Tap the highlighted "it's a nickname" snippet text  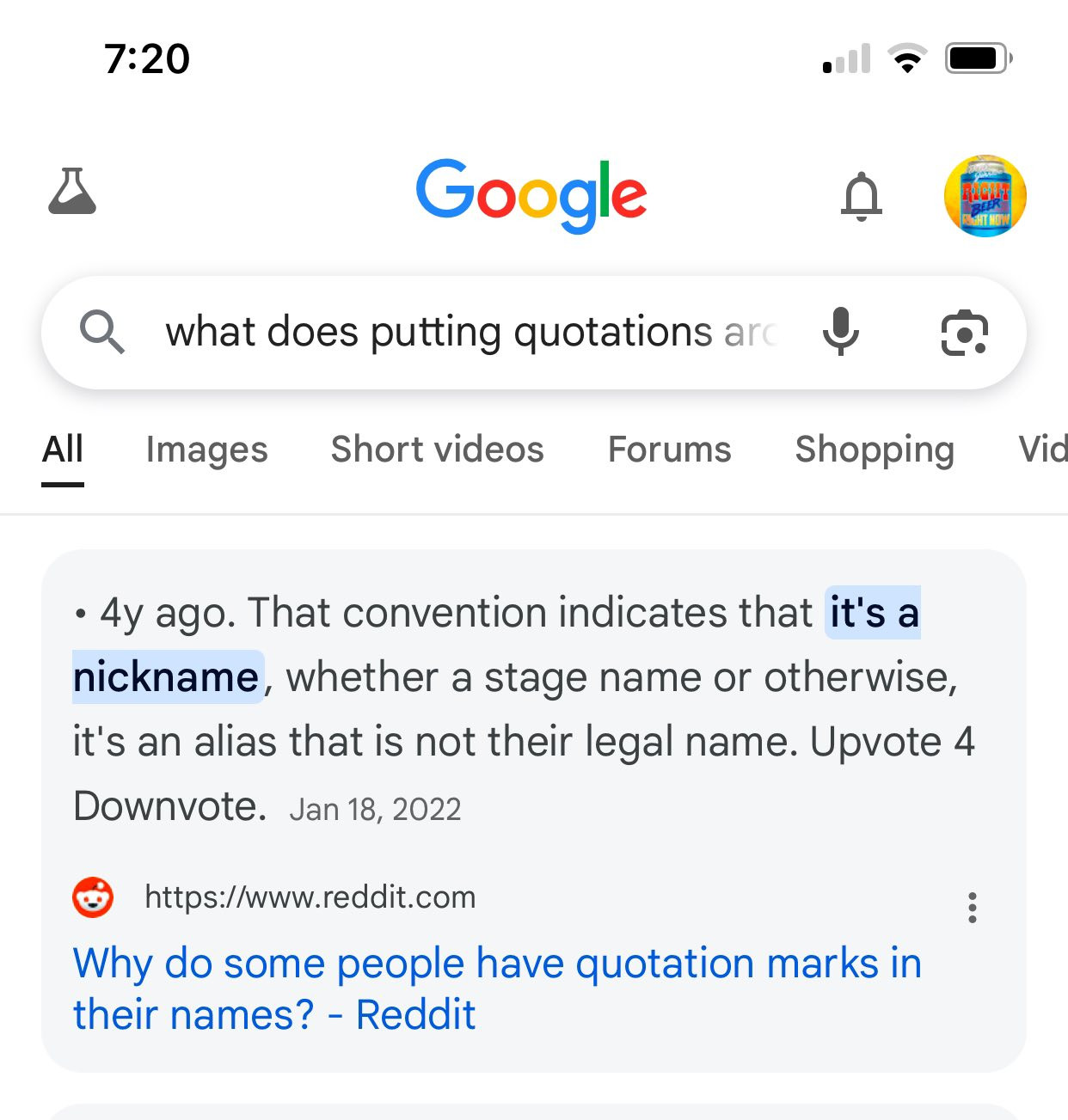[873, 614]
